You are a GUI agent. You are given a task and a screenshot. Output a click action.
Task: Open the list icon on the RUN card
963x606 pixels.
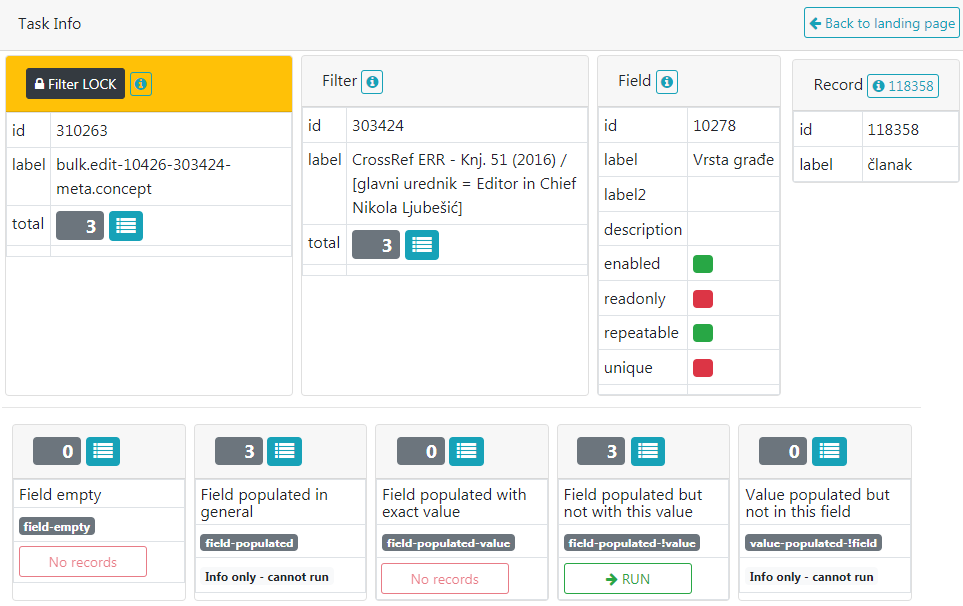(x=648, y=451)
